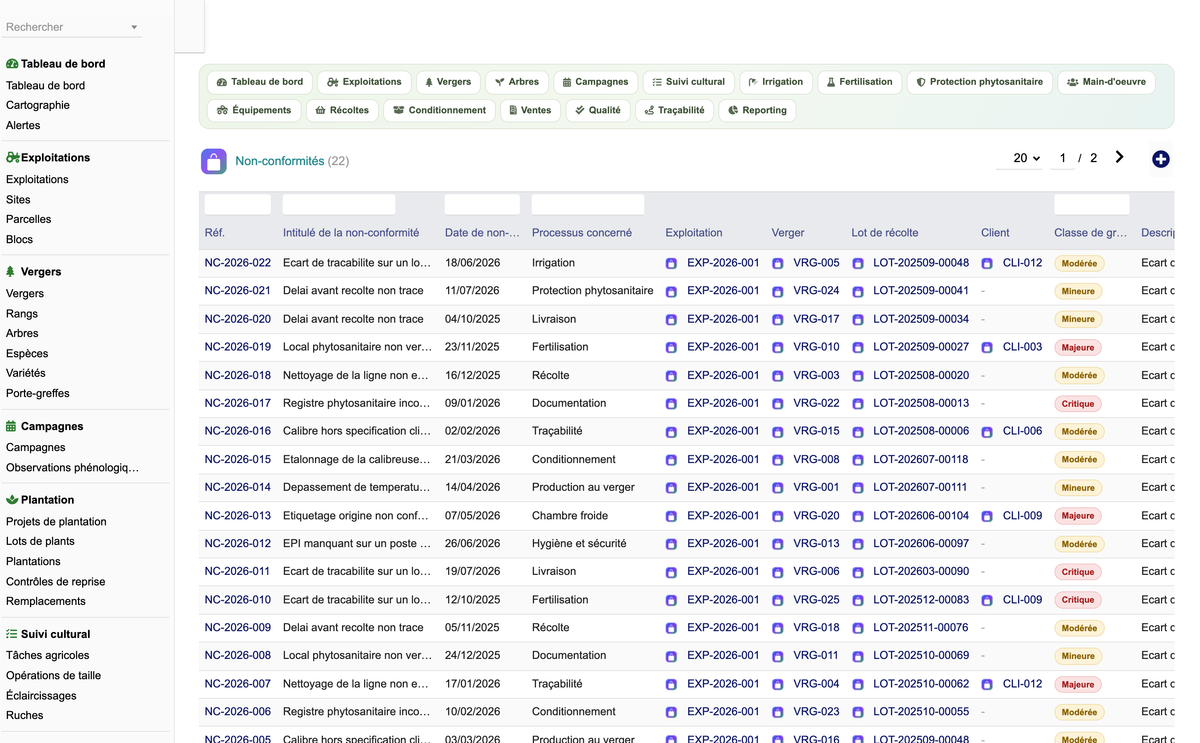
Task: Click exploitation icon in NC-2026-022 row
Action: click(x=671, y=264)
